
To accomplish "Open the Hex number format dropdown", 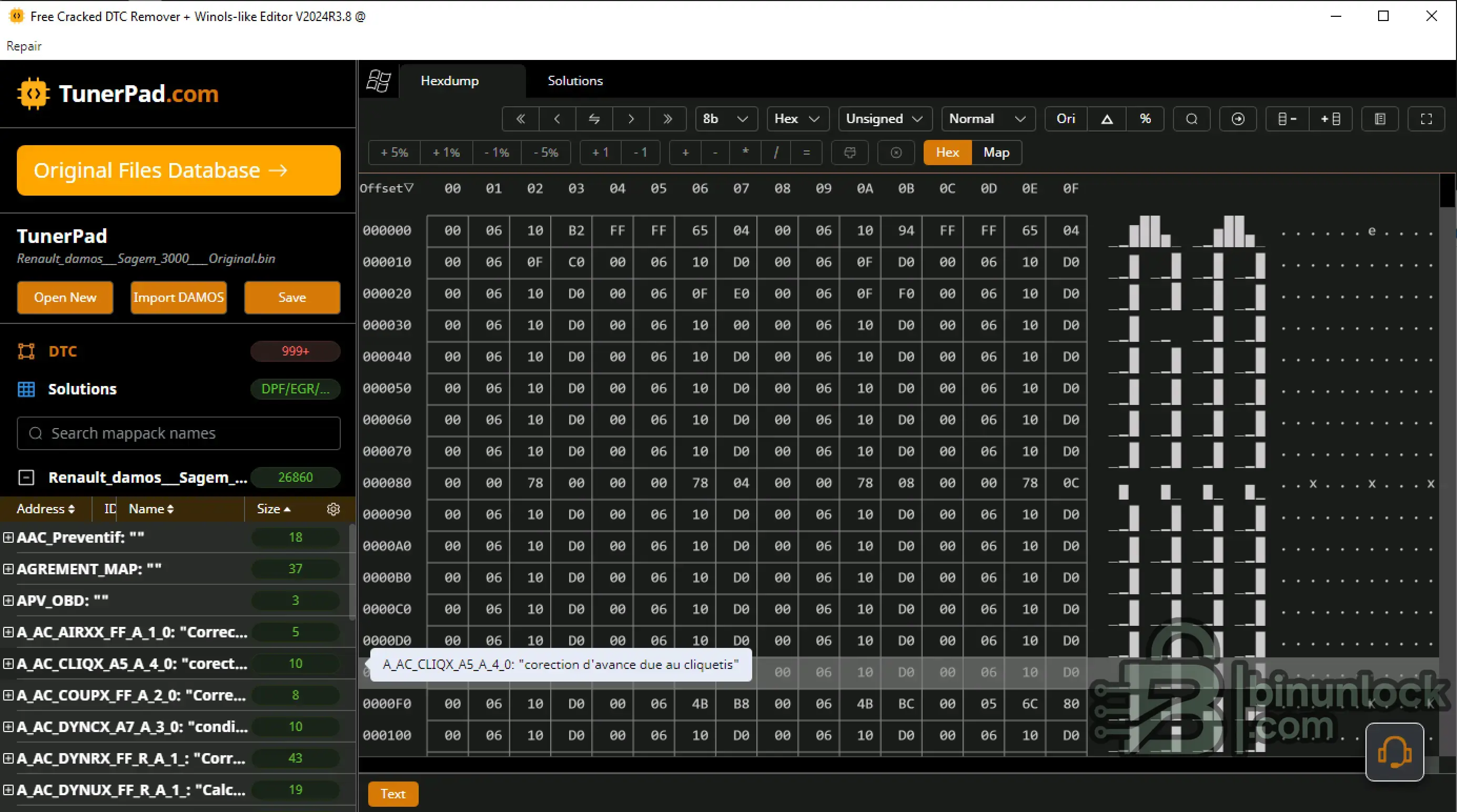I will (797, 119).
